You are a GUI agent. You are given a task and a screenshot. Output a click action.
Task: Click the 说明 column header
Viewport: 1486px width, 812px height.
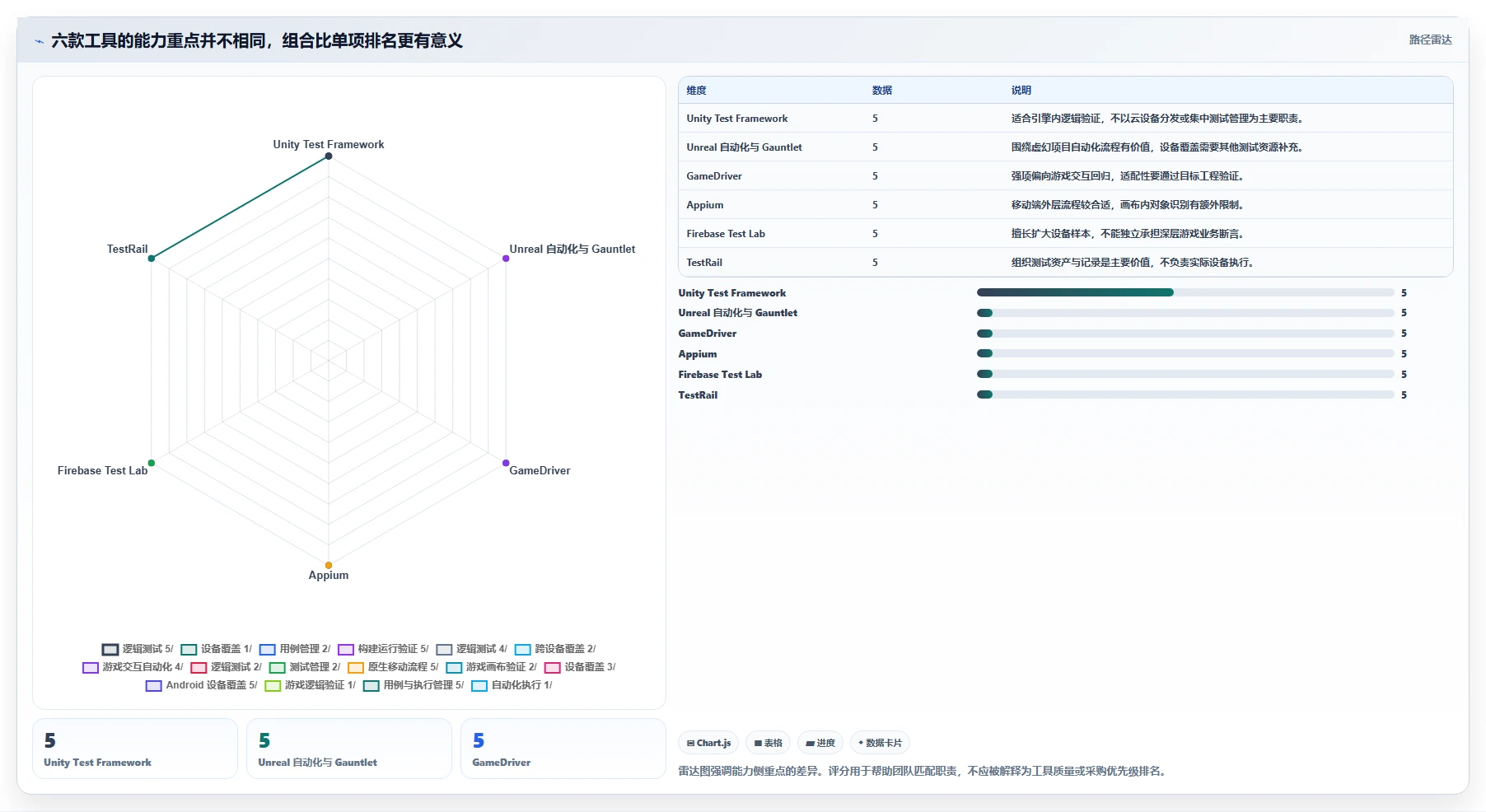click(1021, 91)
